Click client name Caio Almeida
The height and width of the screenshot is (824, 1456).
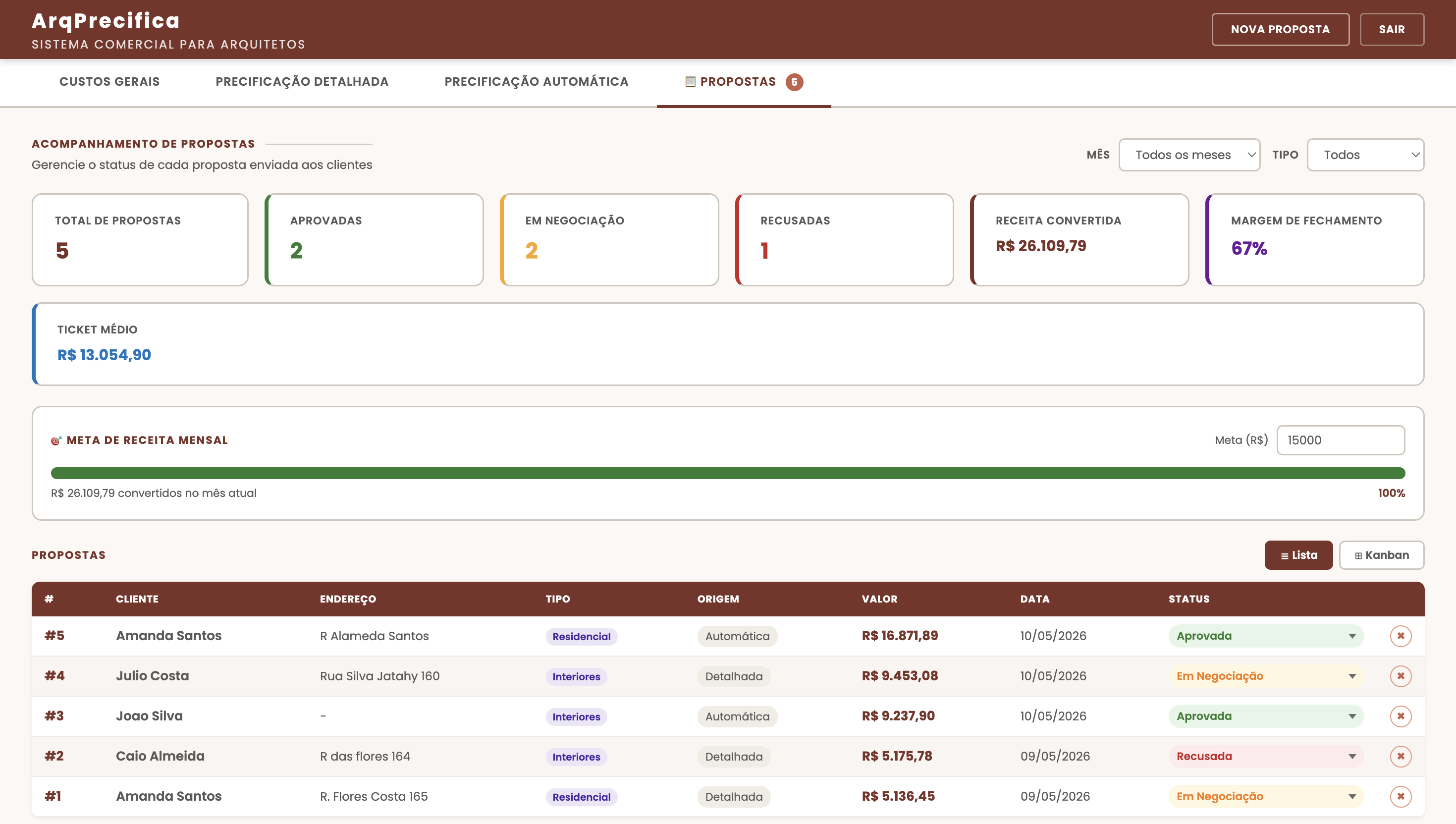pos(160,756)
